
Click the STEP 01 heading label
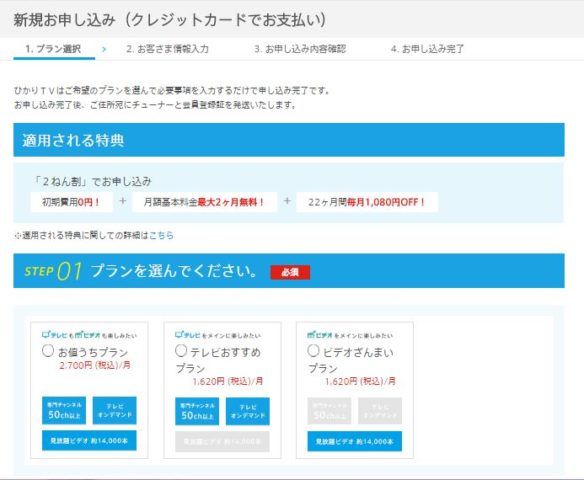tap(53, 271)
